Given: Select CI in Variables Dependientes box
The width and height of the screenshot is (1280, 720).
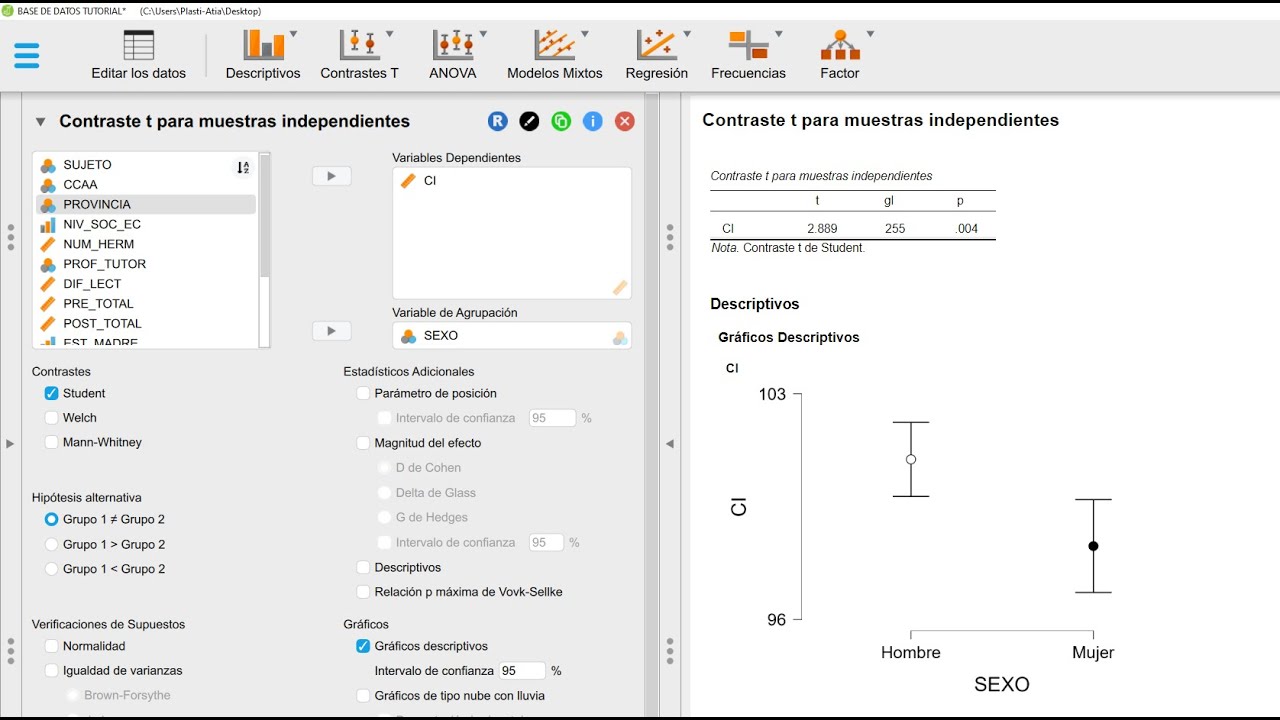Looking at the screenshot, I should (x=511, y=181).
